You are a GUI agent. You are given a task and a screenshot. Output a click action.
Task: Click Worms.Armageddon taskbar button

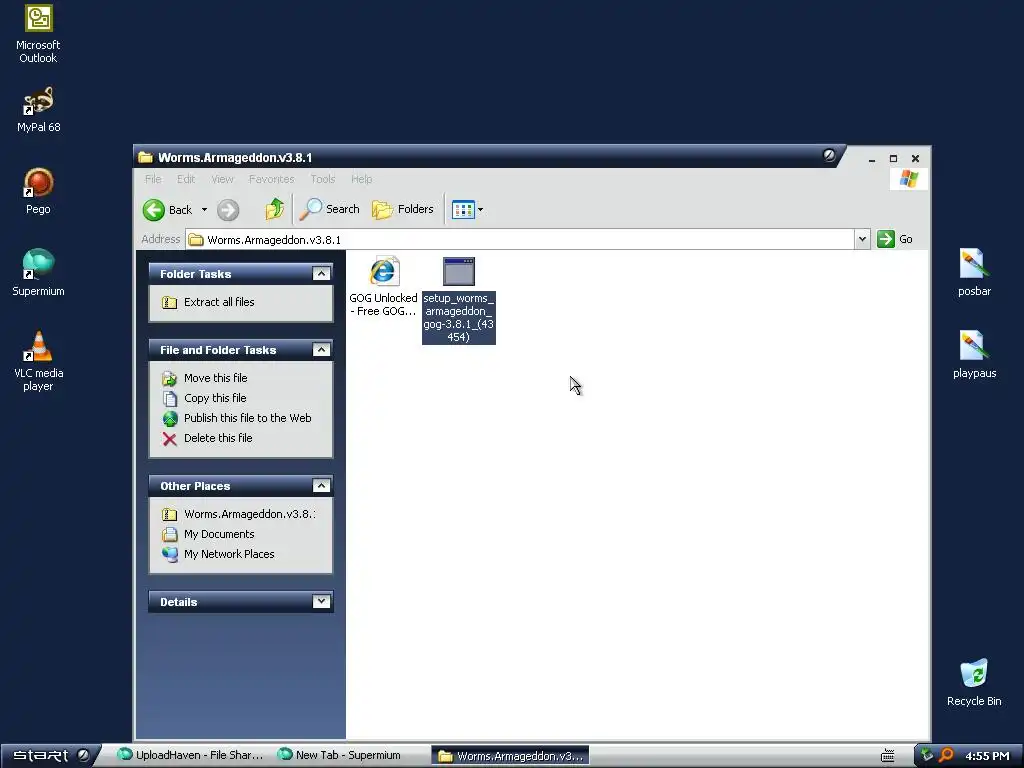[x=510, y=756]
